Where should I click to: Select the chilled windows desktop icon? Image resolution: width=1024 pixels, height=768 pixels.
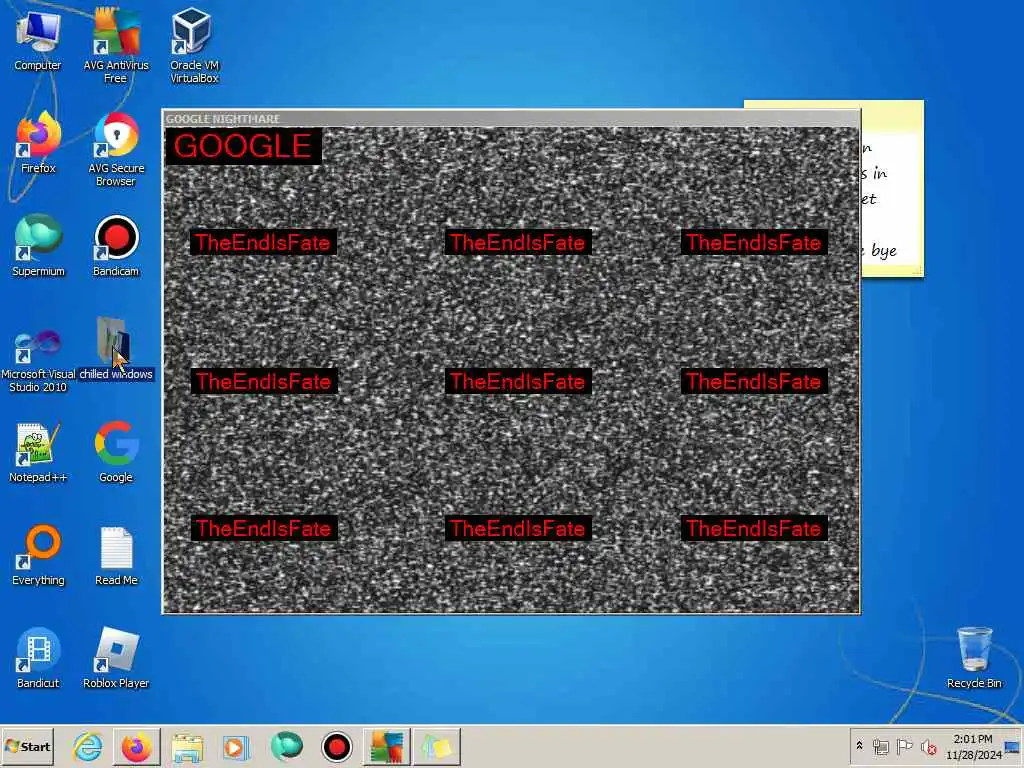[116, 349]
